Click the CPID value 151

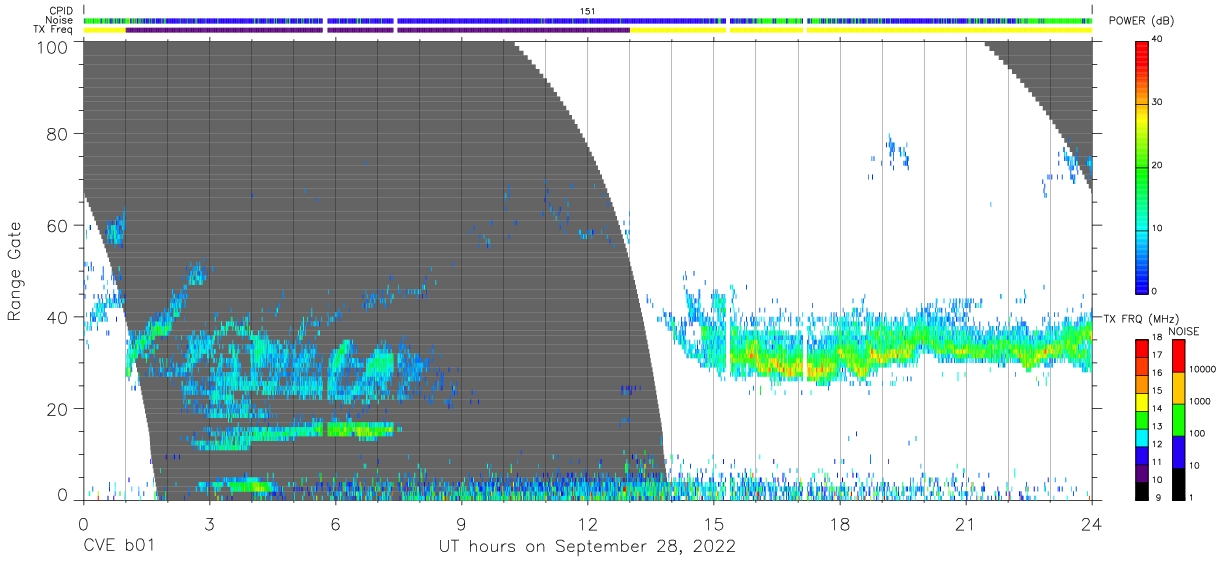tap(587, 11)
